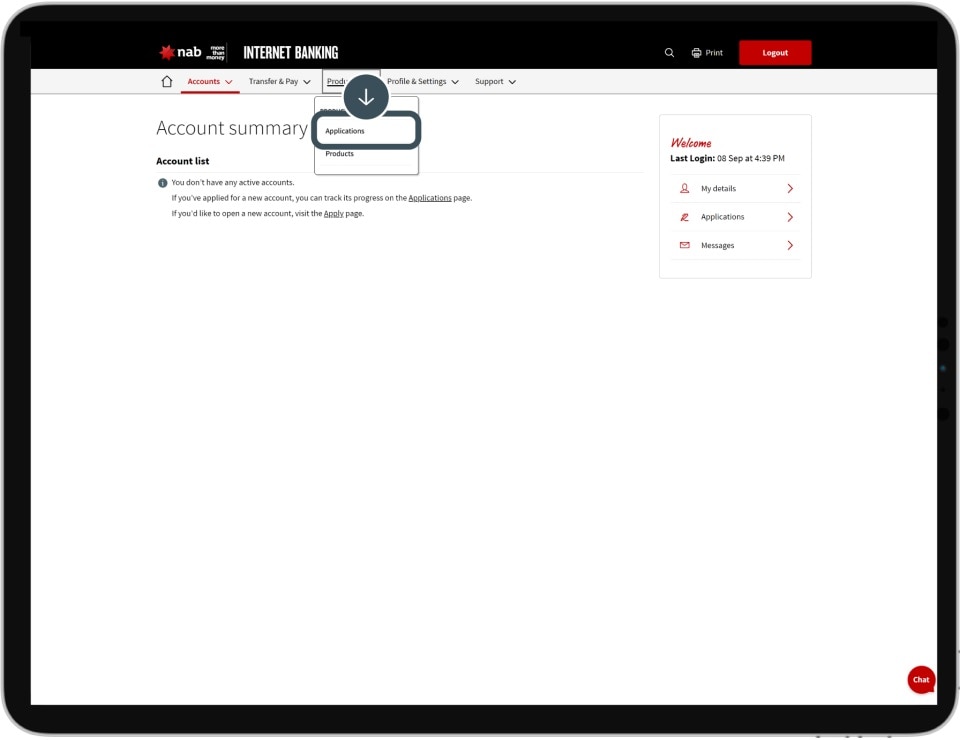Click the NAB red star logo
Screen dimensions: 960x740
(167, 53)
